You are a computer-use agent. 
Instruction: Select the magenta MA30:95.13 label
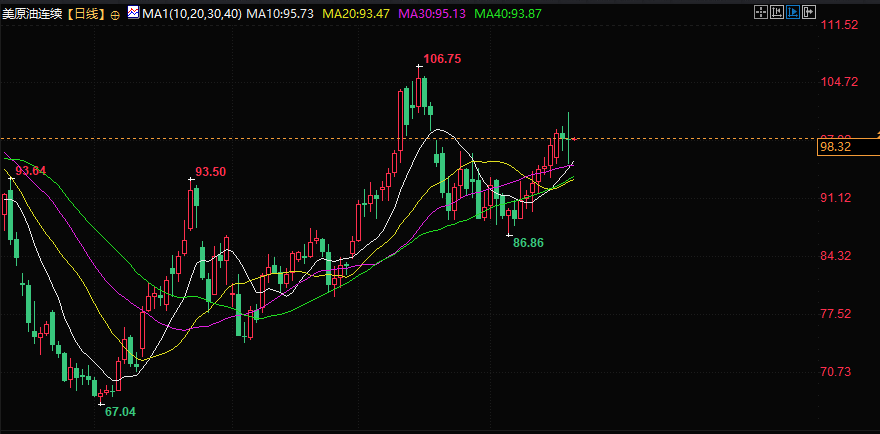(x=432, y=13)
